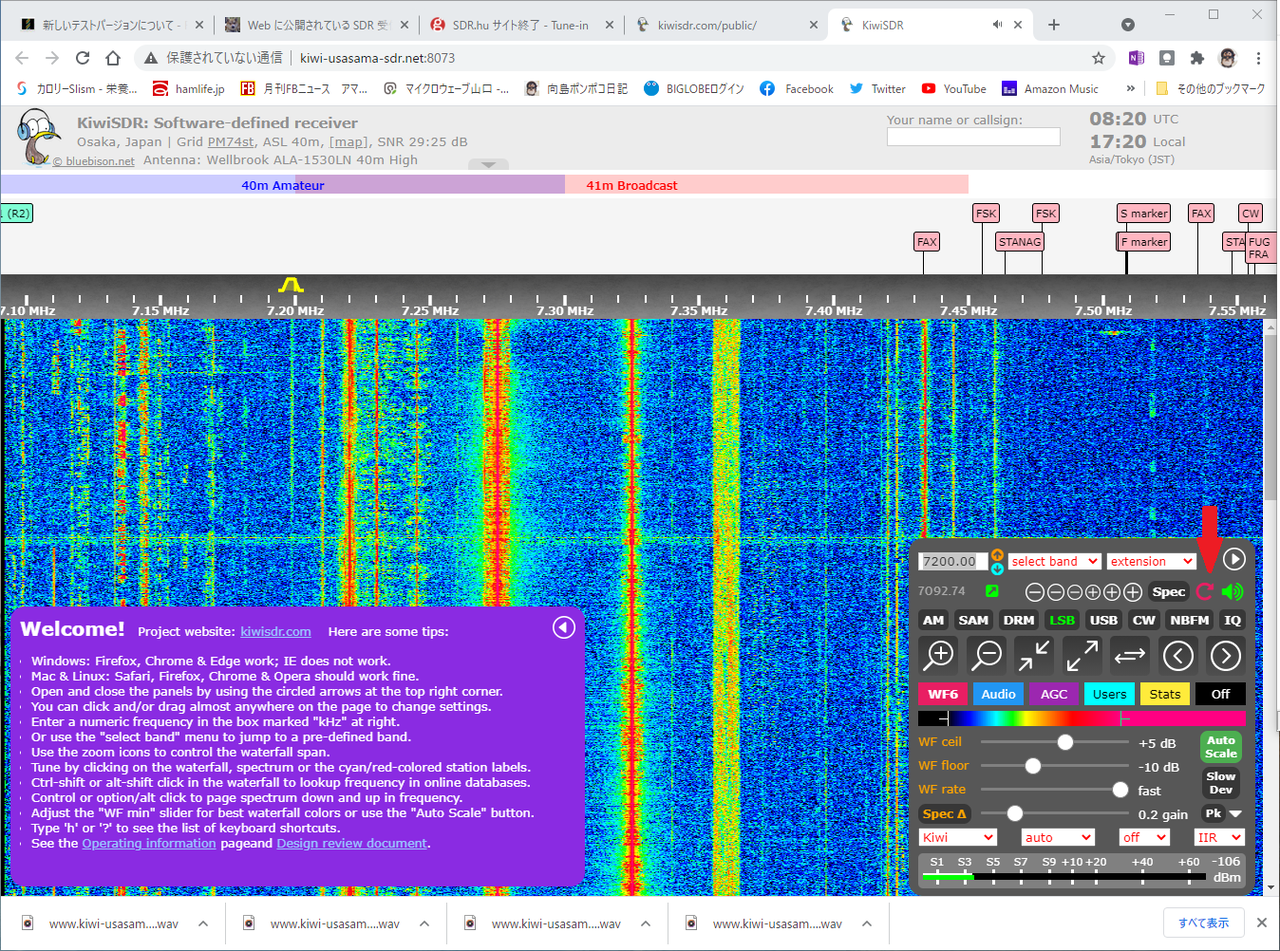Switch to the Audio settings tab
The height and width of the screenshot is (951, 1280).
(x=998, y=694)
